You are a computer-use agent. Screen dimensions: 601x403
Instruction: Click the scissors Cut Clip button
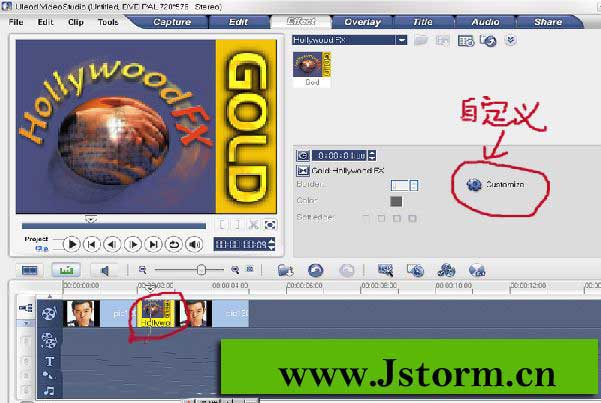point(253,225)
